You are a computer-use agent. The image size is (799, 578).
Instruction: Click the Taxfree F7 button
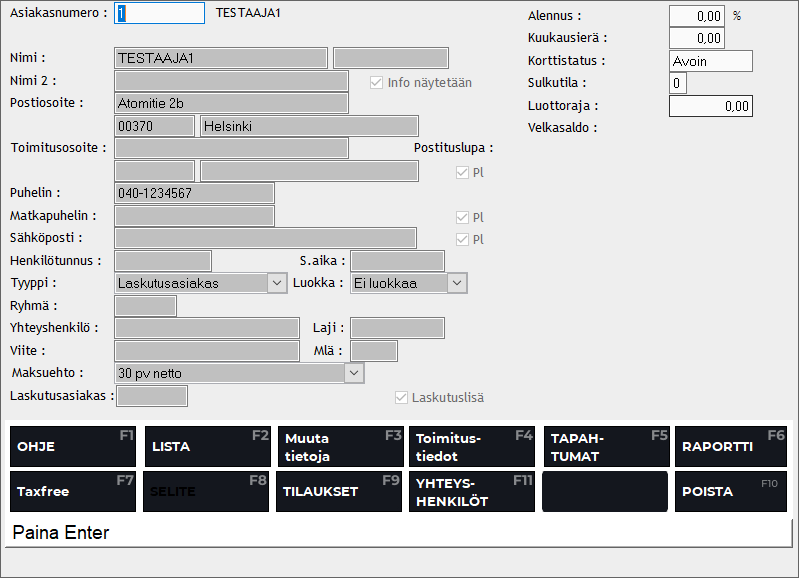pyautogui.click(x=73, y=491)
